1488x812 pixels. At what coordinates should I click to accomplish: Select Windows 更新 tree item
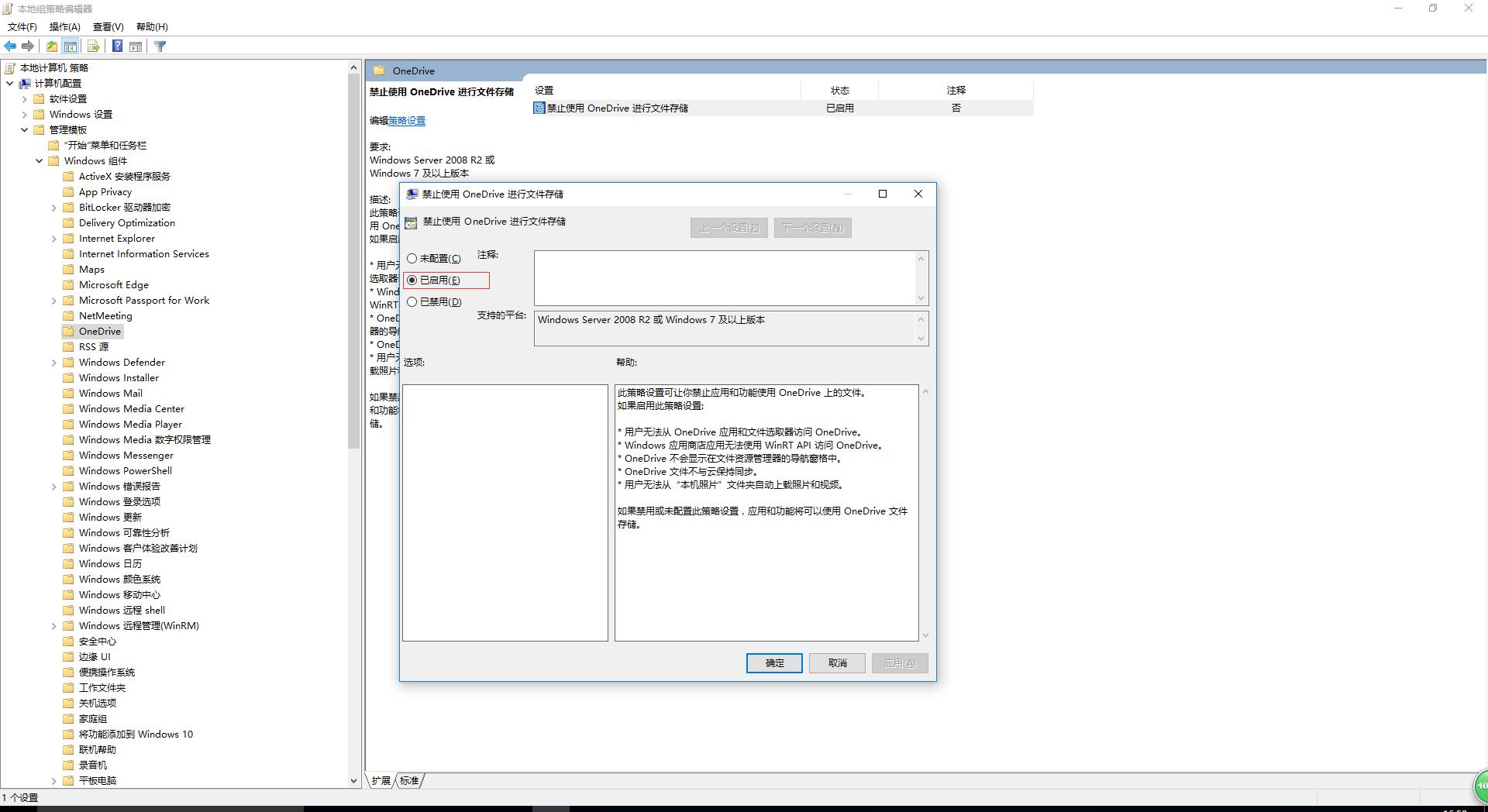pos(110,518)
